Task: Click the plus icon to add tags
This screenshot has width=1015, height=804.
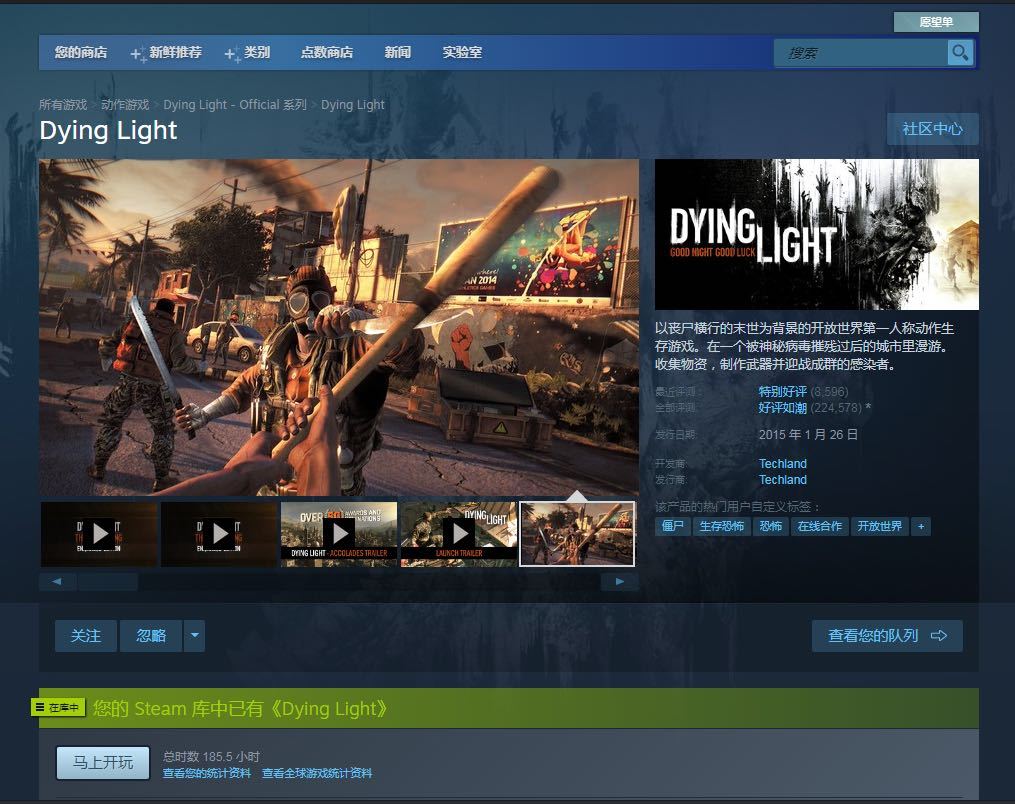Action: pos(921,526)
